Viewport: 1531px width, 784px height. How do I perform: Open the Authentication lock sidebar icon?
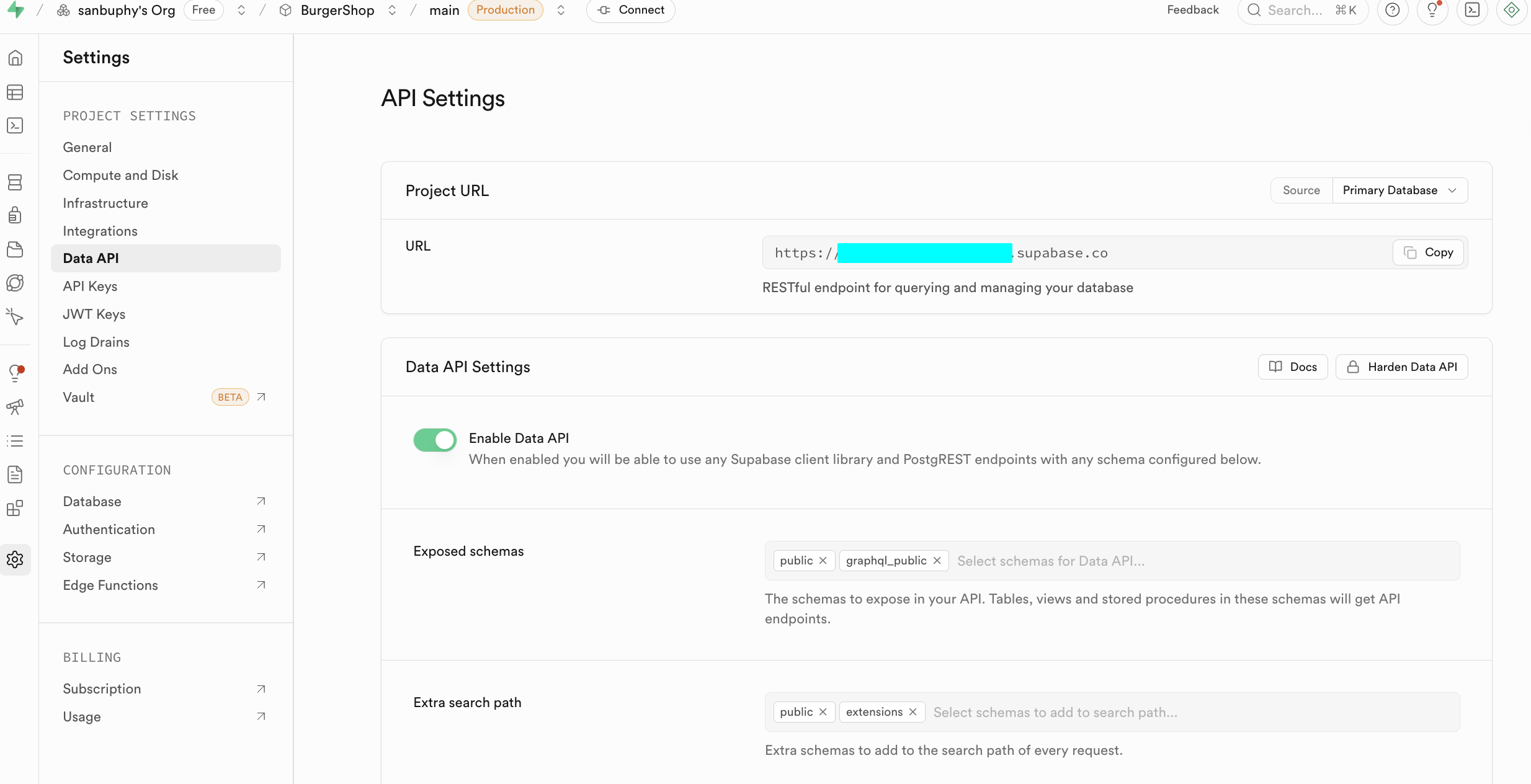click(x=15, y=215)
